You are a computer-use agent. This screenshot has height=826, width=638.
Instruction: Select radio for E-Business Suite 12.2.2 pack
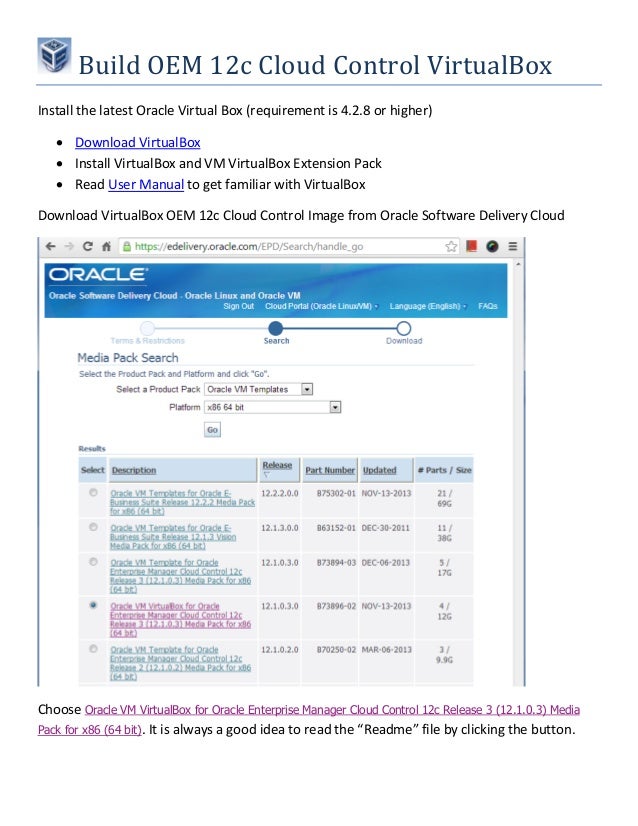(x=93, y=493)
